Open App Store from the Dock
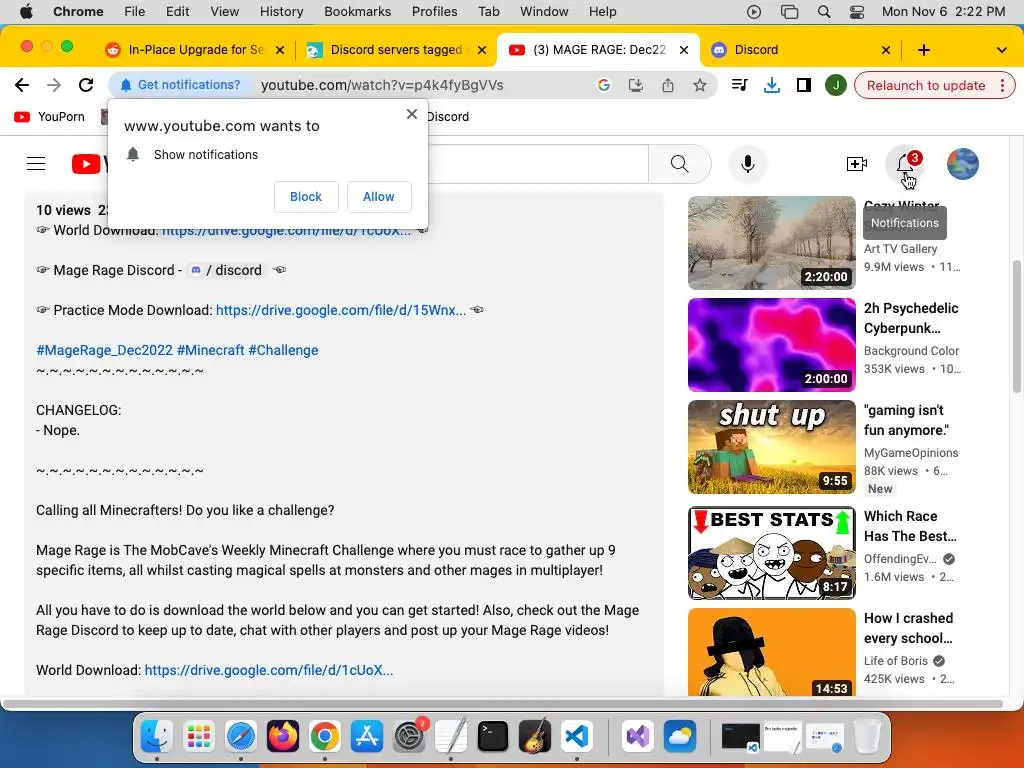1024x768 pixels. click(x=367, y=737)
